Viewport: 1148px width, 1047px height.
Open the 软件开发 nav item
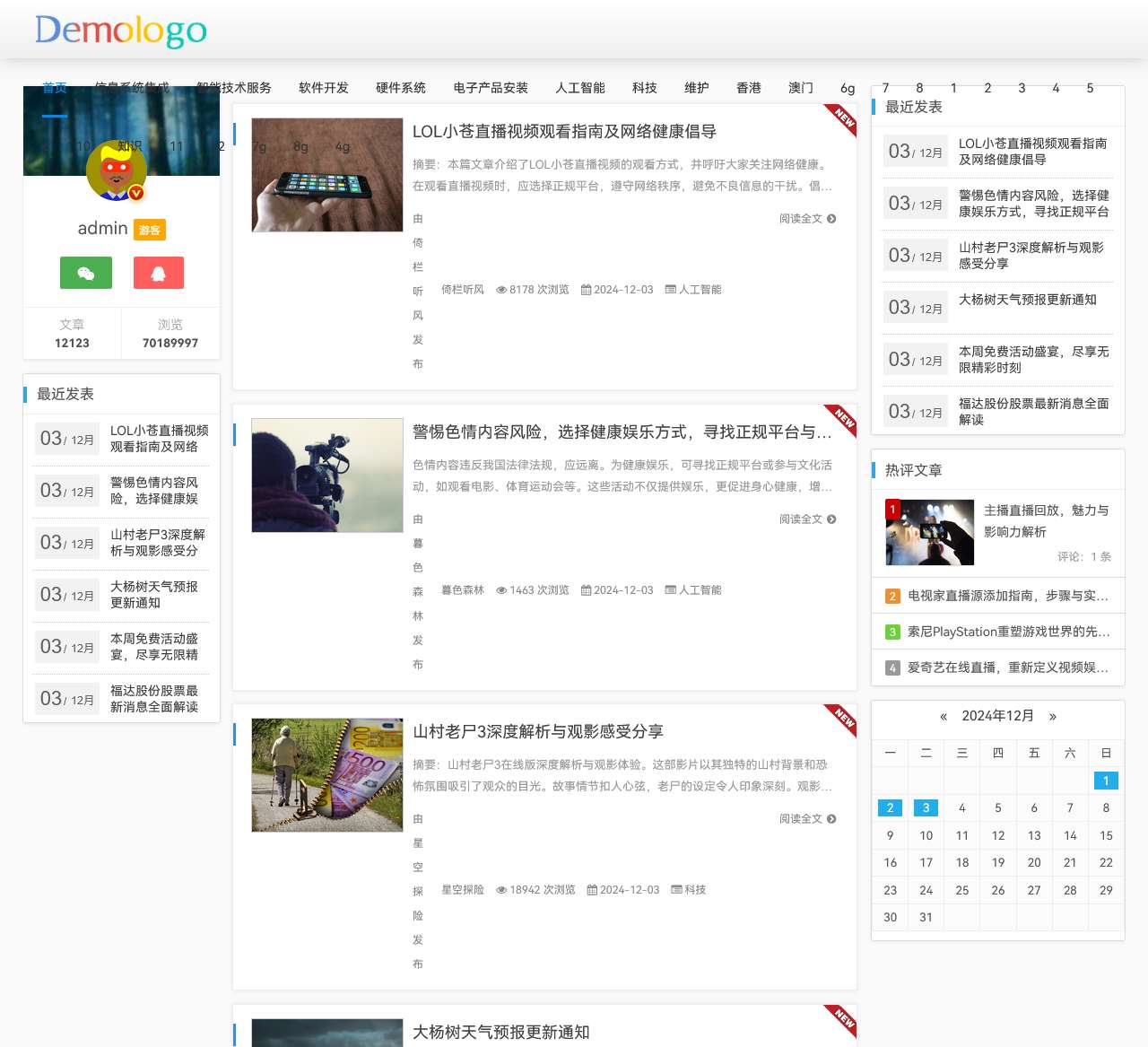324,88
